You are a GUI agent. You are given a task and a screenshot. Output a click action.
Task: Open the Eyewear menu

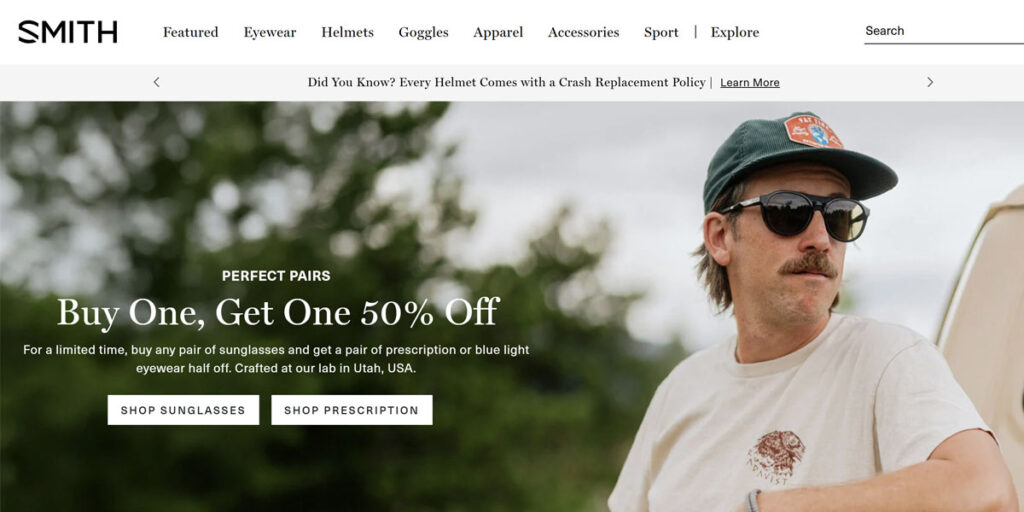click(x=270, y=33)
